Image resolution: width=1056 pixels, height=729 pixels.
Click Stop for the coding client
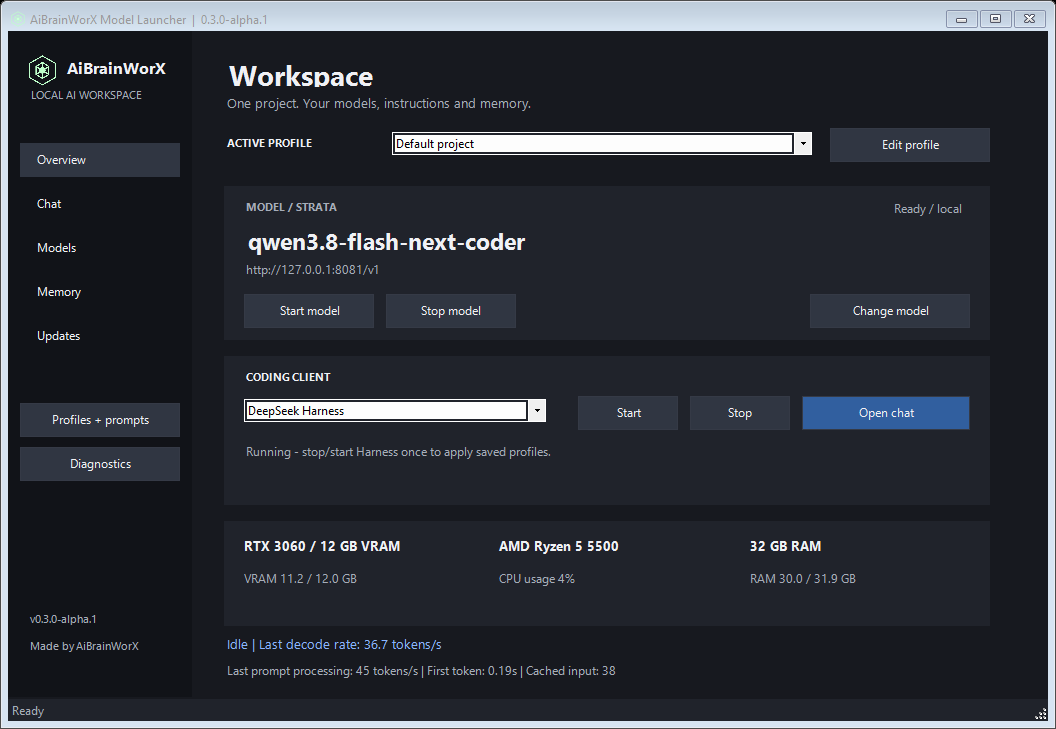tap(739, 413)
